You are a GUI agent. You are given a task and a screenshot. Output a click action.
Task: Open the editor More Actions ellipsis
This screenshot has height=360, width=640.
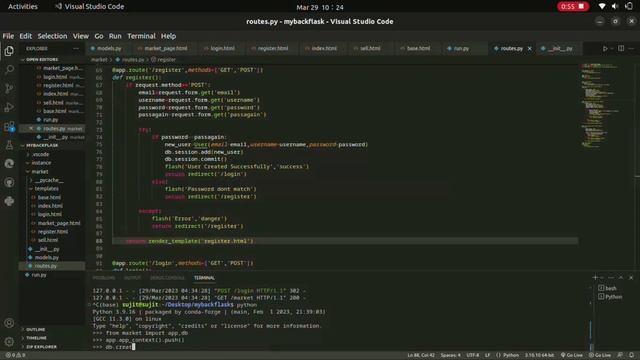coord(631,48)
